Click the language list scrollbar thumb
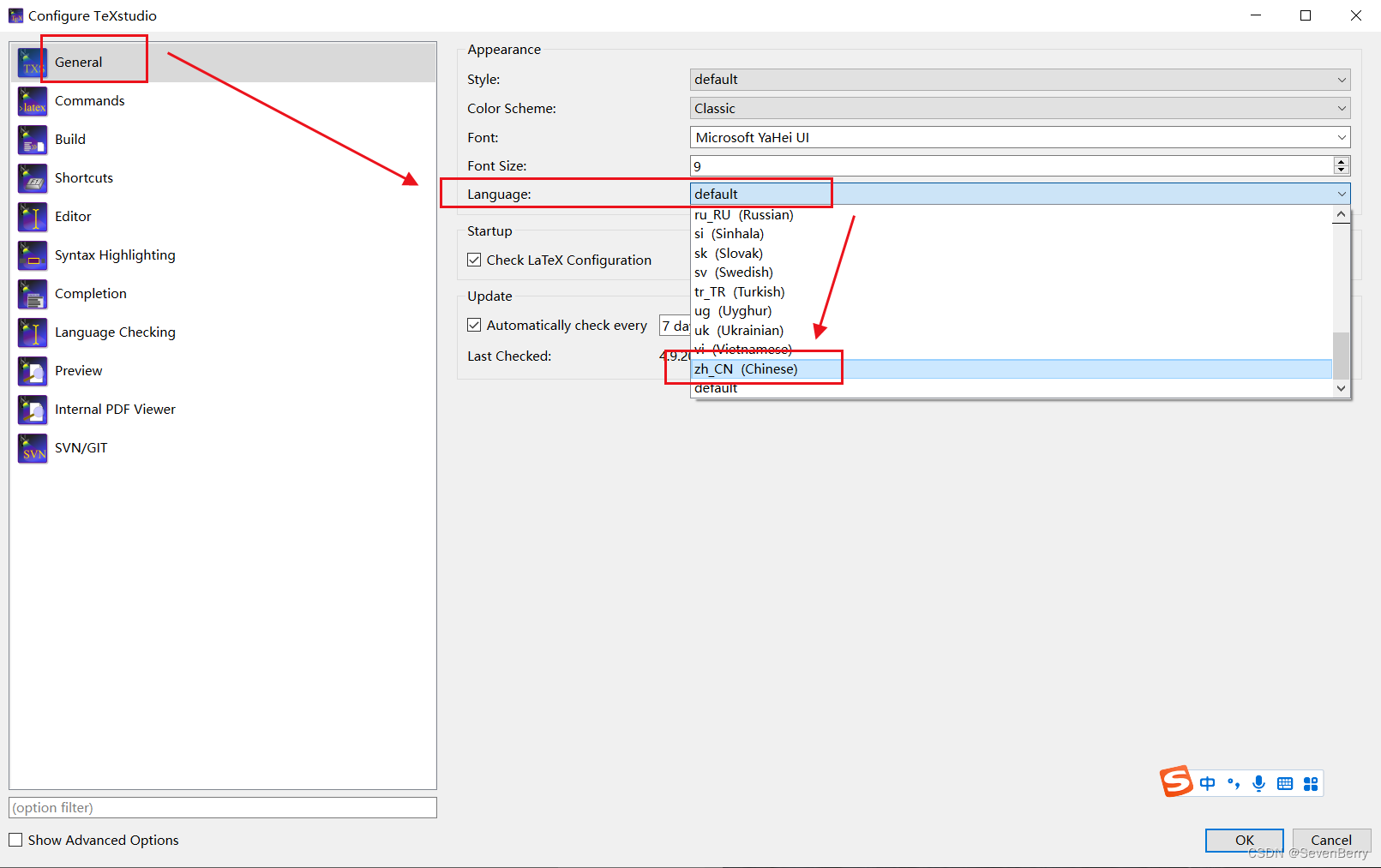The height and width of the screenshot is (868, 1381). [1342, 356]
